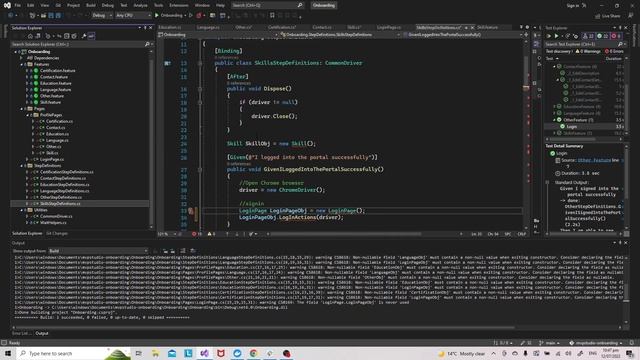Click Sign in at the top right
The height and width of the screenshot is (360, 640).
pos(573,5)
